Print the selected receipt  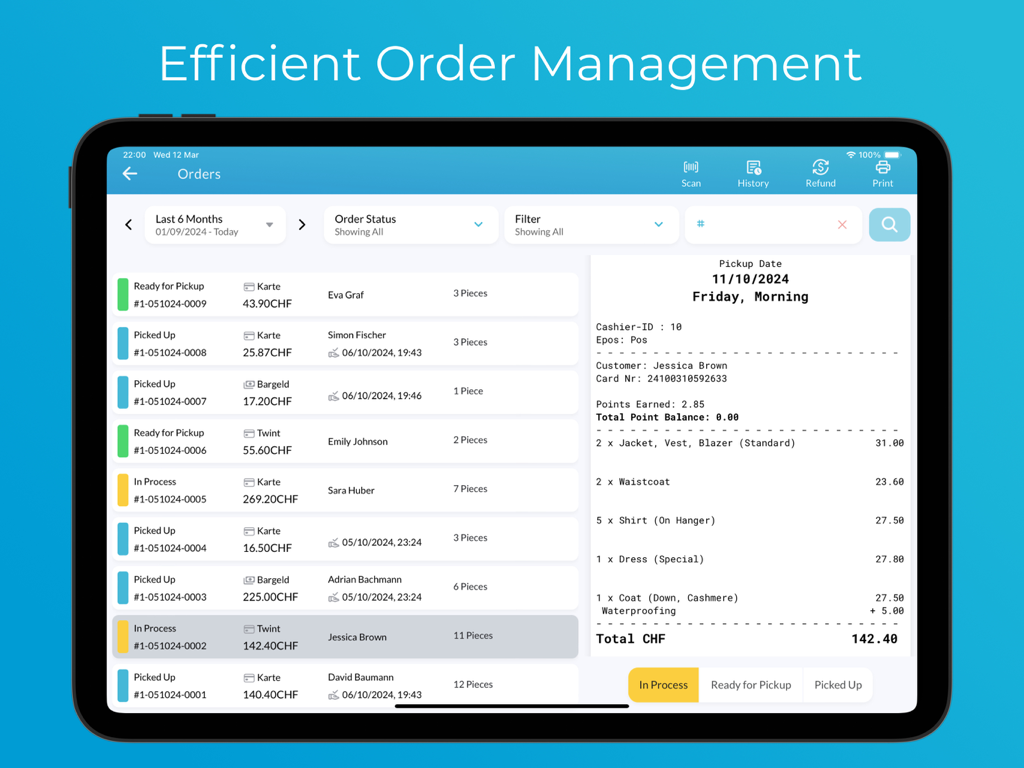coord(882,173)
